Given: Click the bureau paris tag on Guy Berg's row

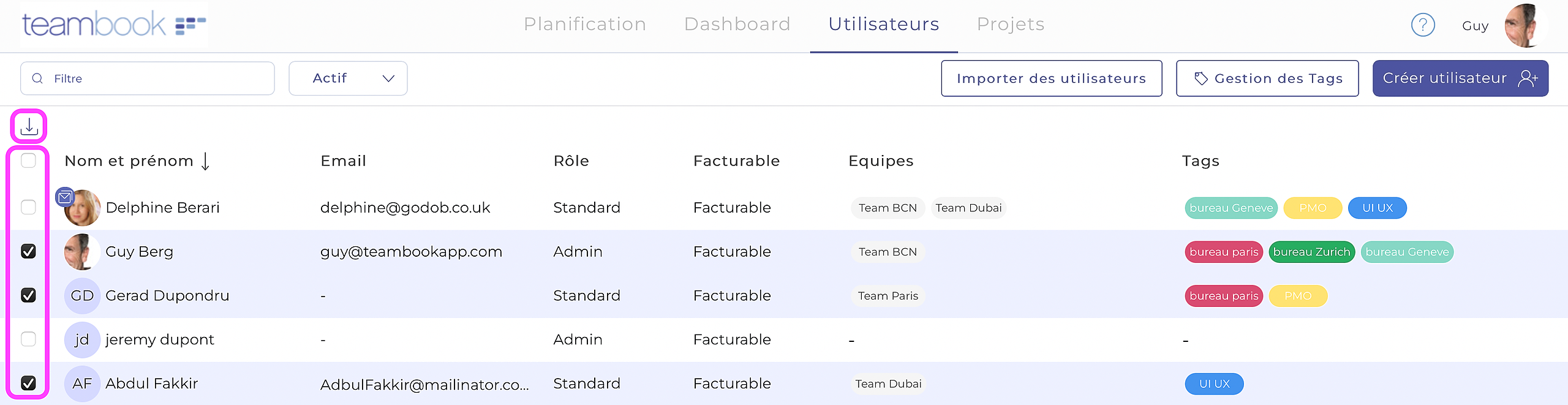Looking at the screenshot, I should 1224,252.
